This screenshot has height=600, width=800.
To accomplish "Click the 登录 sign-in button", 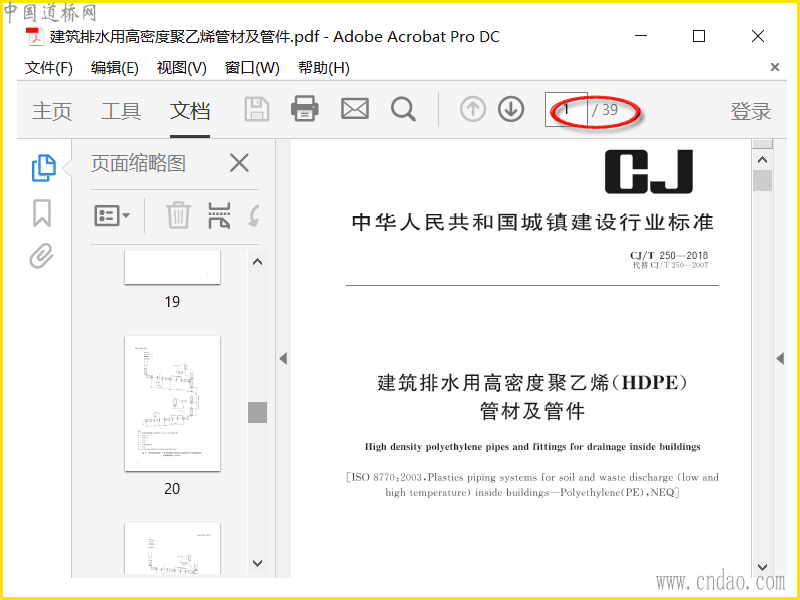I will pos(751,111).
